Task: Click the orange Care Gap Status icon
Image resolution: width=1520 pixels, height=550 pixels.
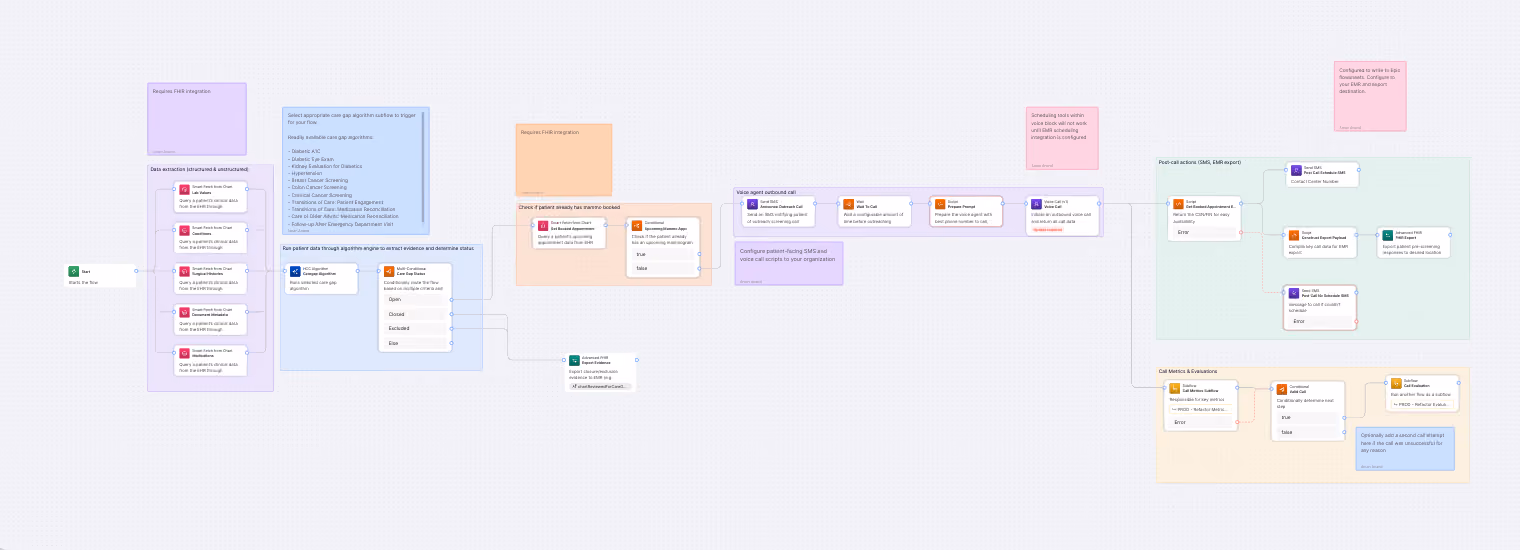Action: point(388,271)
